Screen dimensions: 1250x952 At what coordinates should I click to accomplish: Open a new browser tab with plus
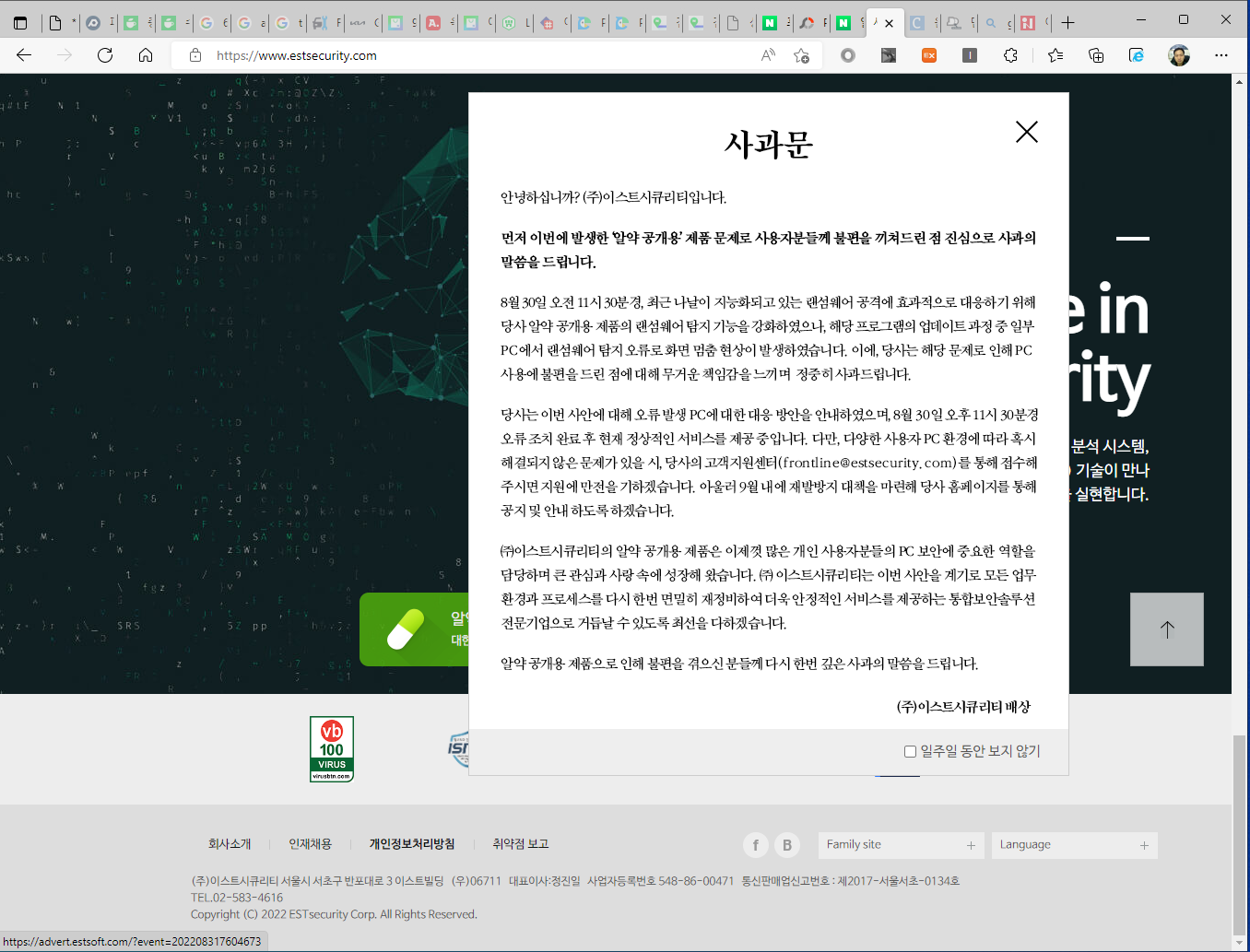pyautogui.click(x=1067, y=23)
